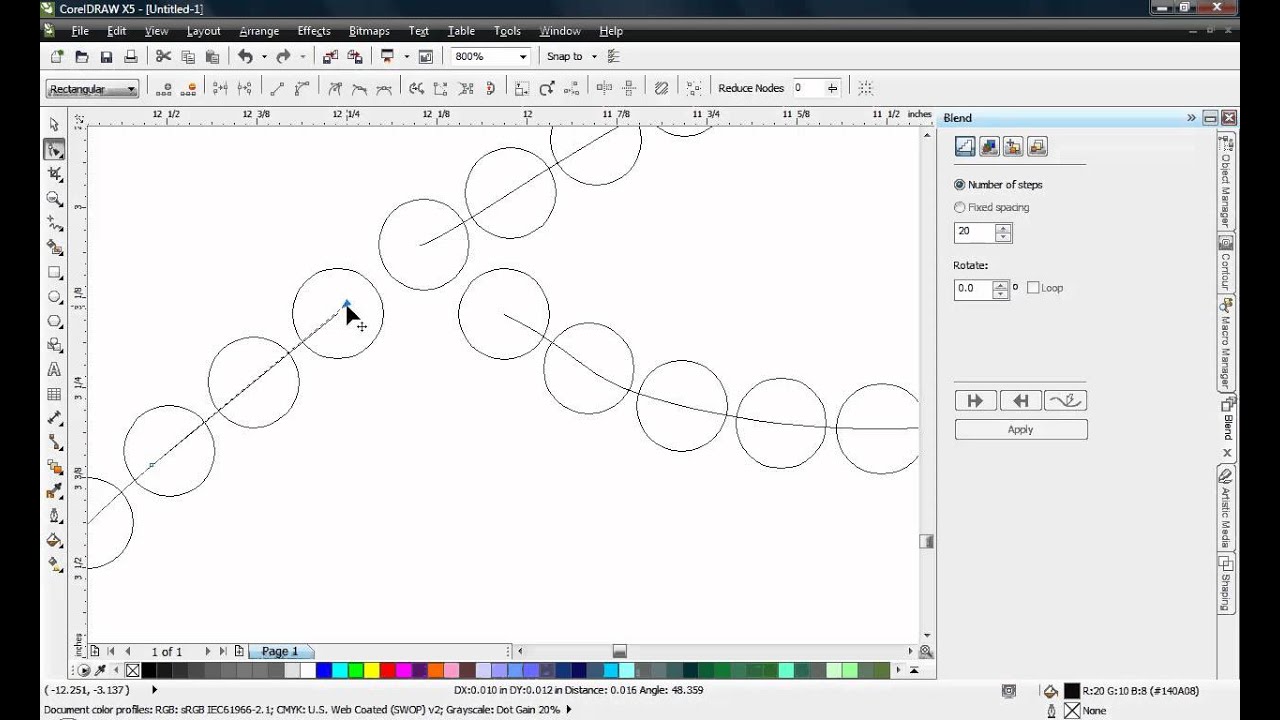
Task: Select the Blend interactive tool
Action: pos(54,467)
